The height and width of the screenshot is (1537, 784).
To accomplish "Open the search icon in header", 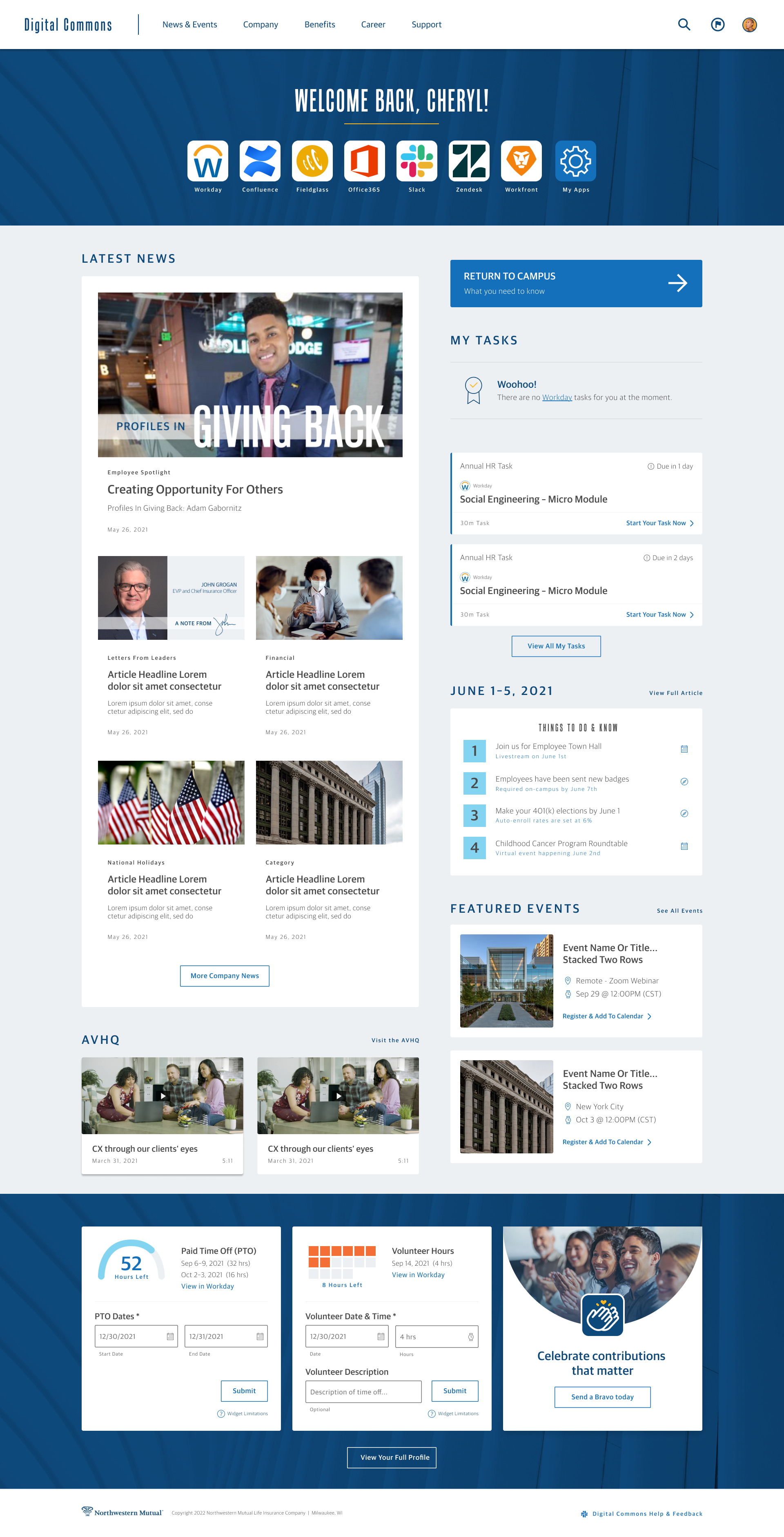I will (684, 25).
